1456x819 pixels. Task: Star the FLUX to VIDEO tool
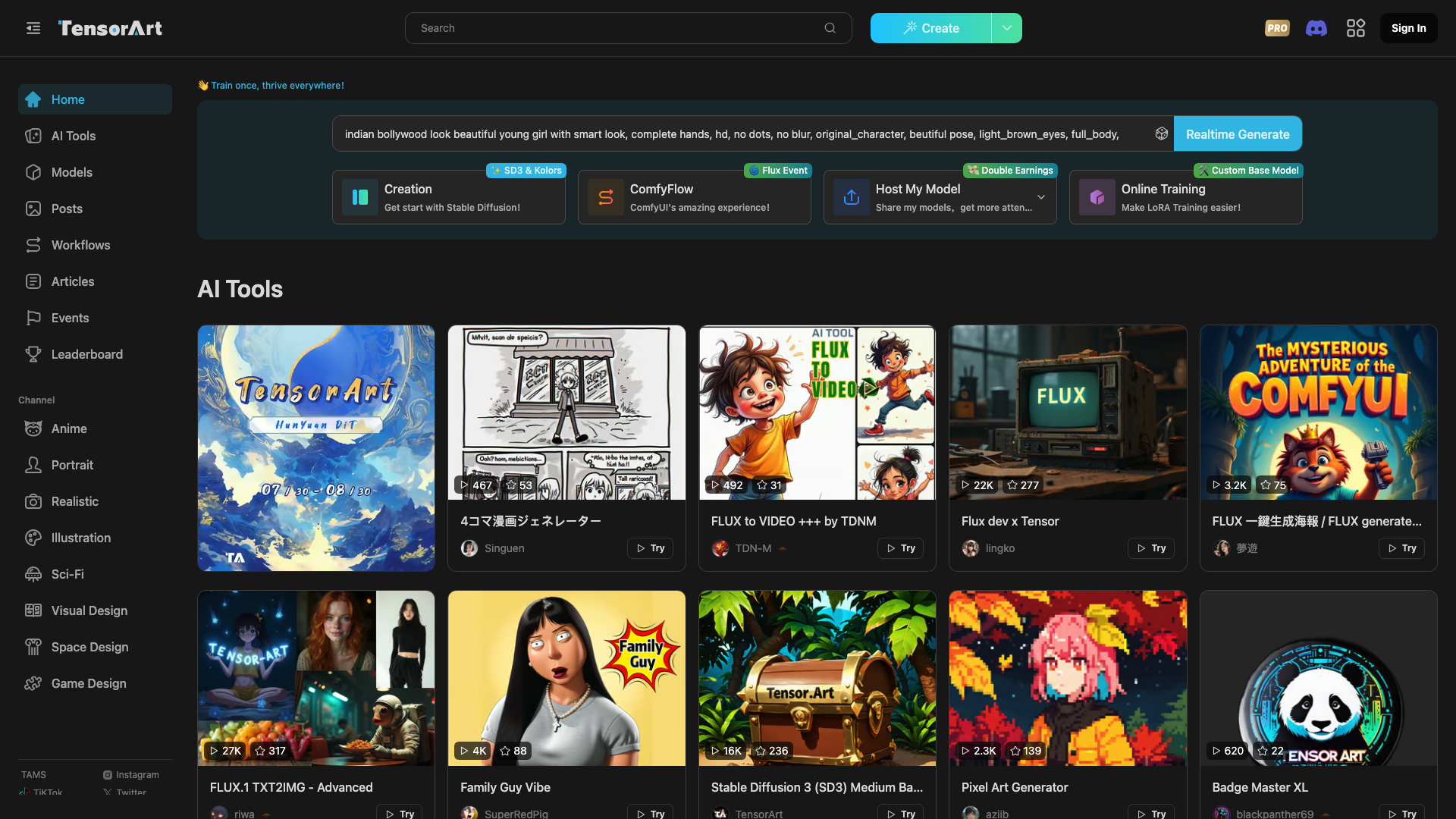point(769,485)
